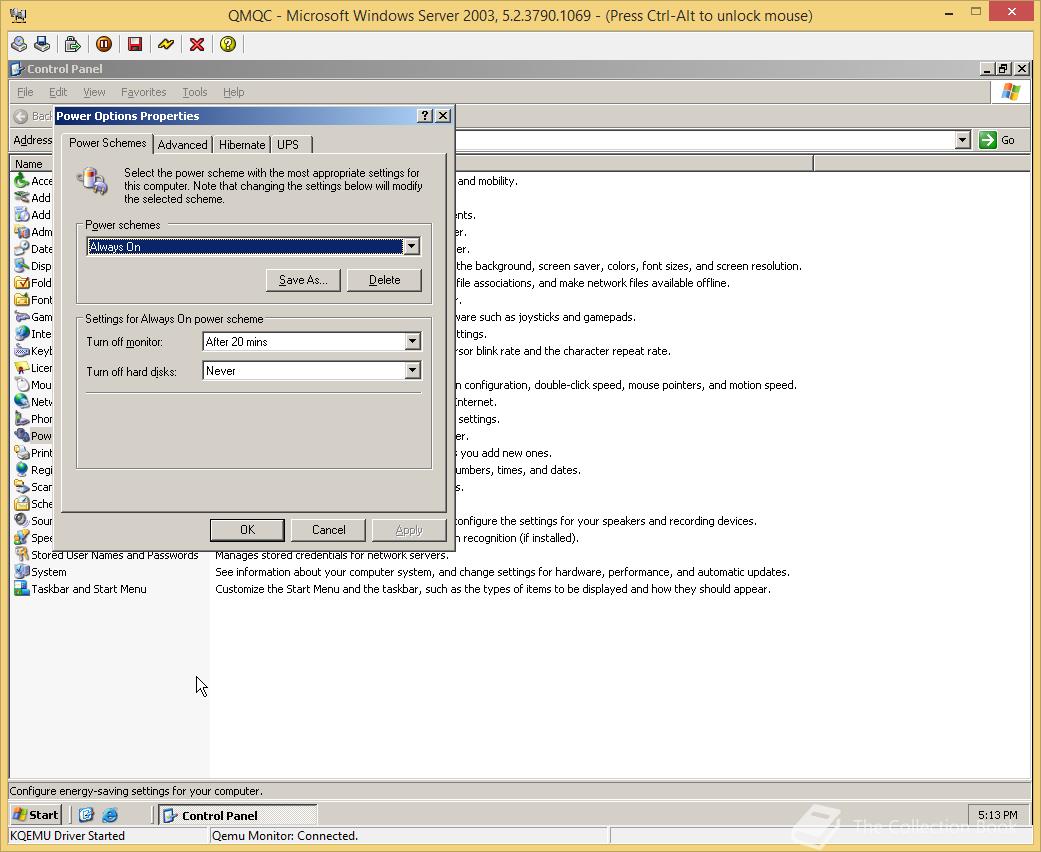Open help with yellow question mark icon
Viewport: 1041px width, 852px height.
tap(228, 44)
